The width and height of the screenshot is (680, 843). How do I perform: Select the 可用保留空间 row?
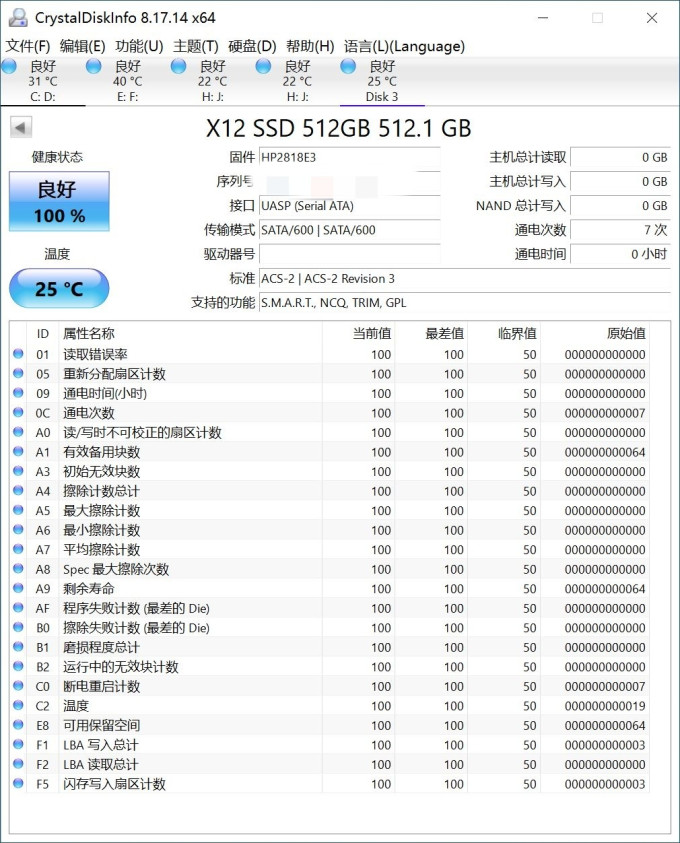[330, 725]
